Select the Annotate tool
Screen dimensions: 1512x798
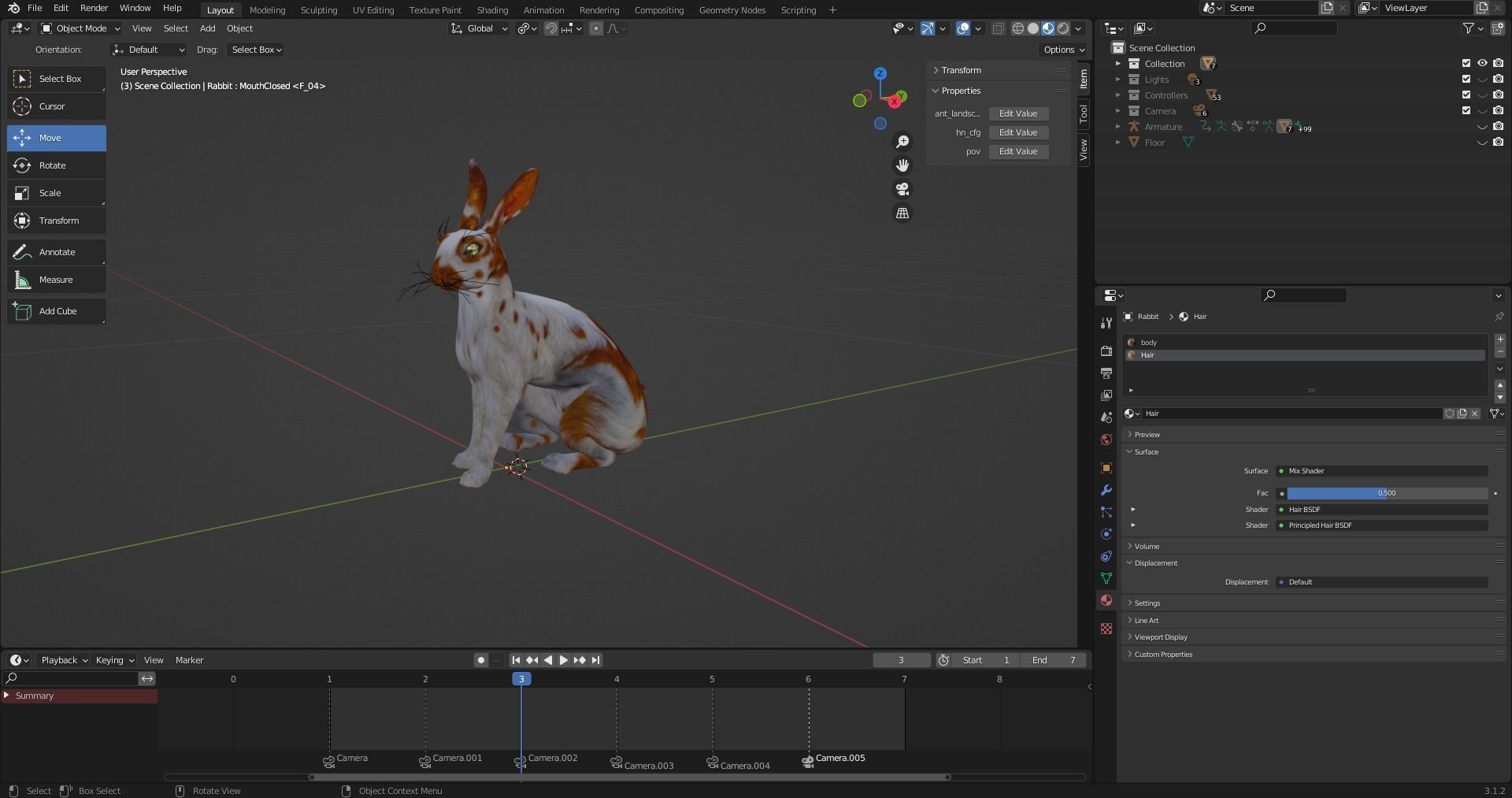pos(56,252)
